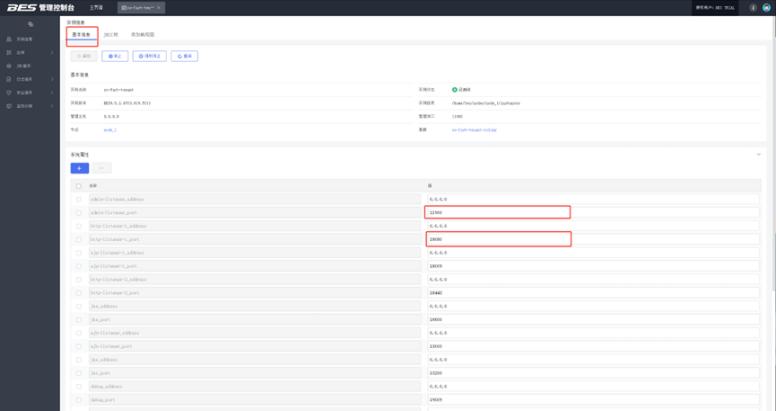The image size is (776, 411).
Task: Click the instance directory path value
Action: [485, 103]
